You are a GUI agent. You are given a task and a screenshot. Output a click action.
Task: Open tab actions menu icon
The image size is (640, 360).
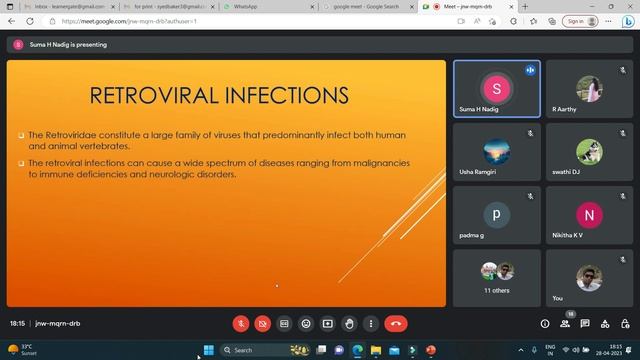10,7
